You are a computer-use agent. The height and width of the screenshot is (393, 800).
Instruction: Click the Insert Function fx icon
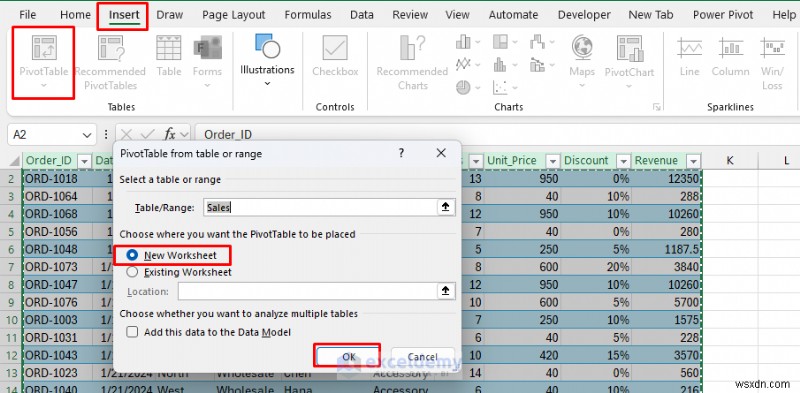[x=170, y=134]
